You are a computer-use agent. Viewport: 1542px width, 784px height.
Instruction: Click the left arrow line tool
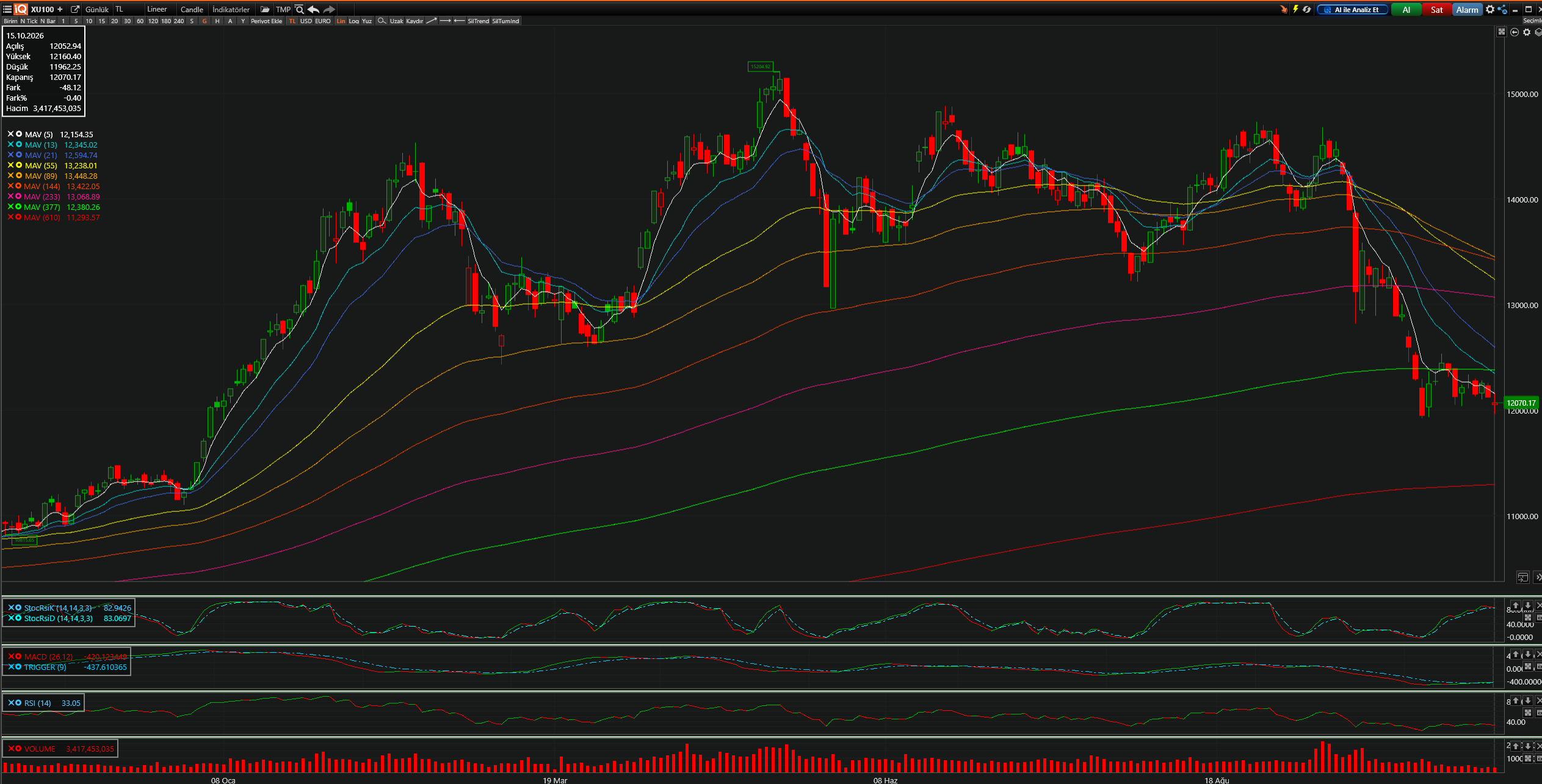[x=460, y=21]
